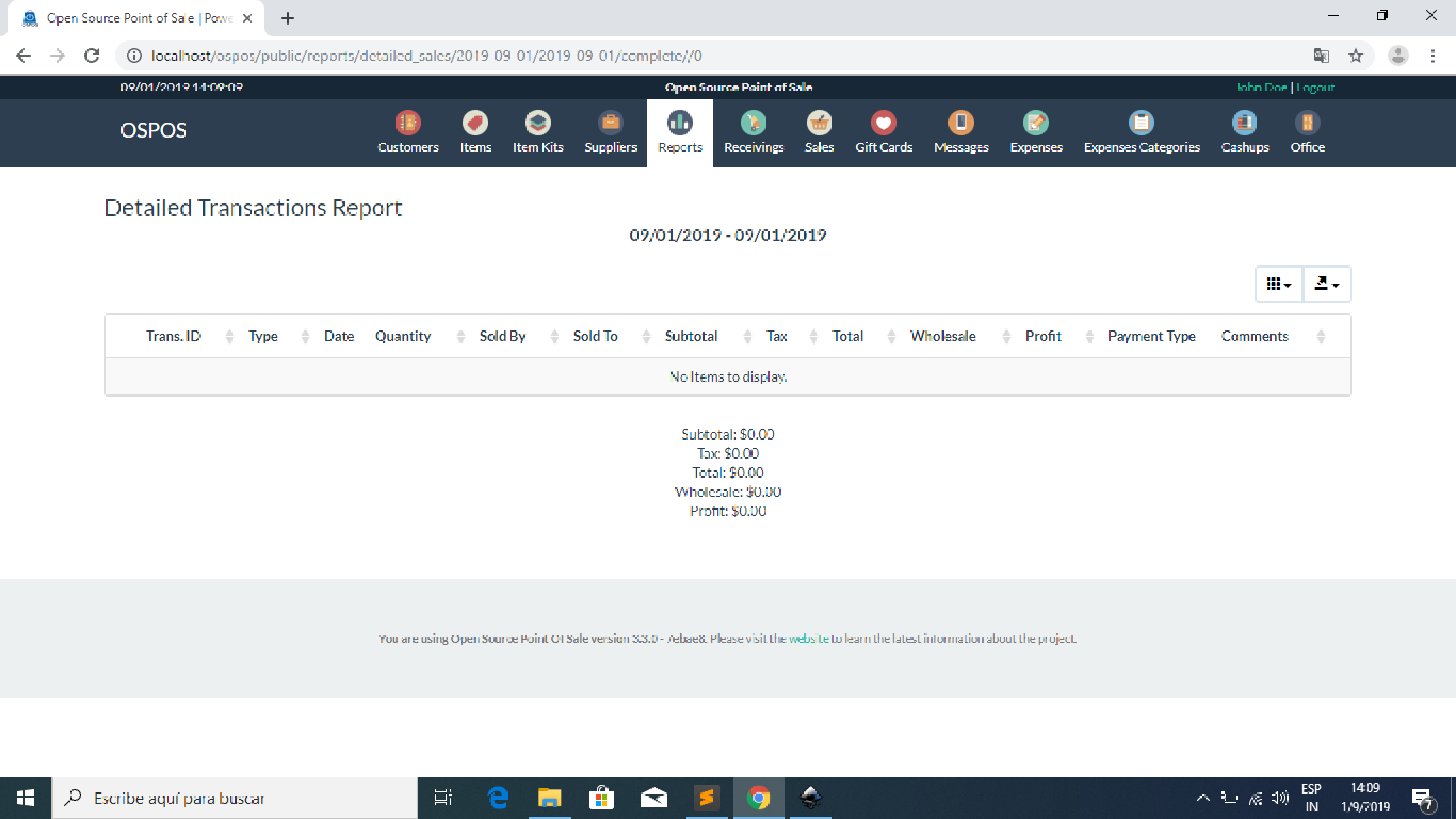Viewport: 1456px width, 819px height.
Task: Open the Customers module
Action: [407, 132]
